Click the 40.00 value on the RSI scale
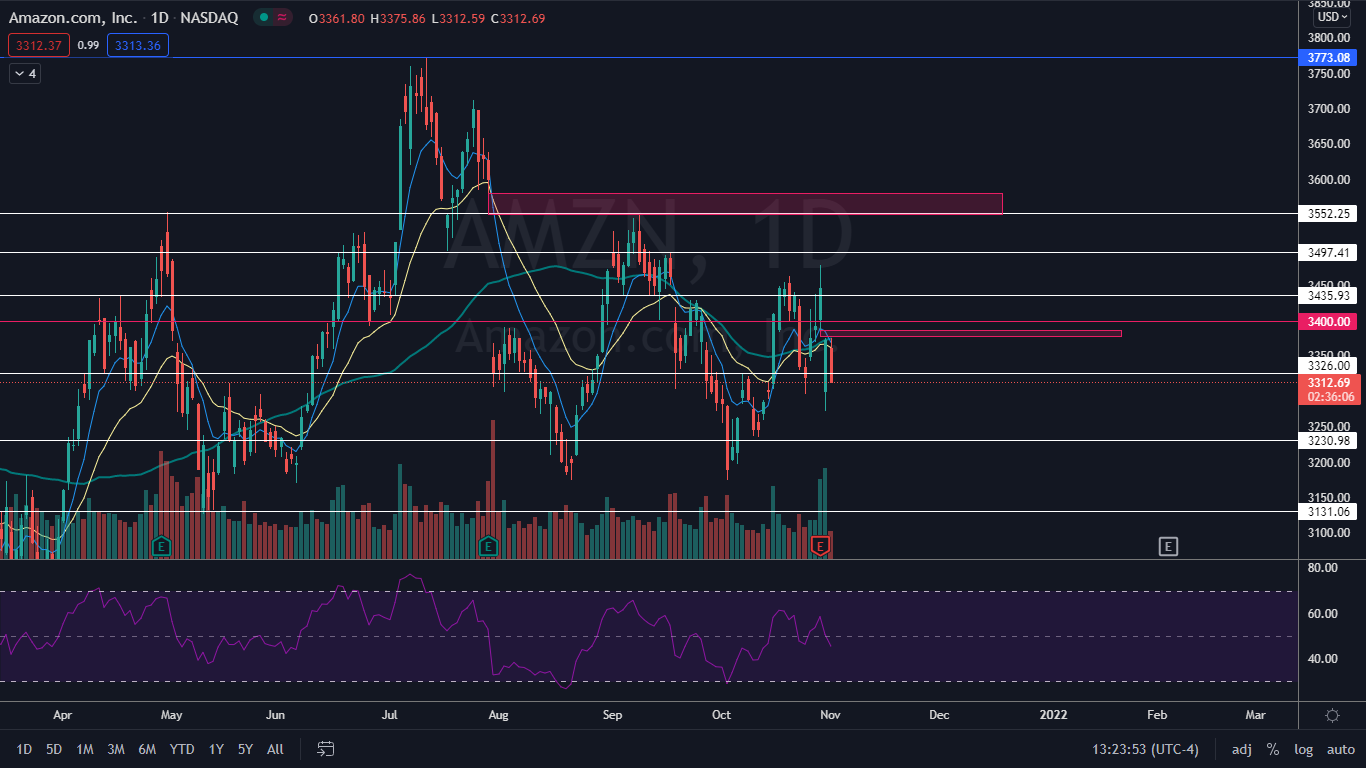1366x768 pixels. [1321, 658]
